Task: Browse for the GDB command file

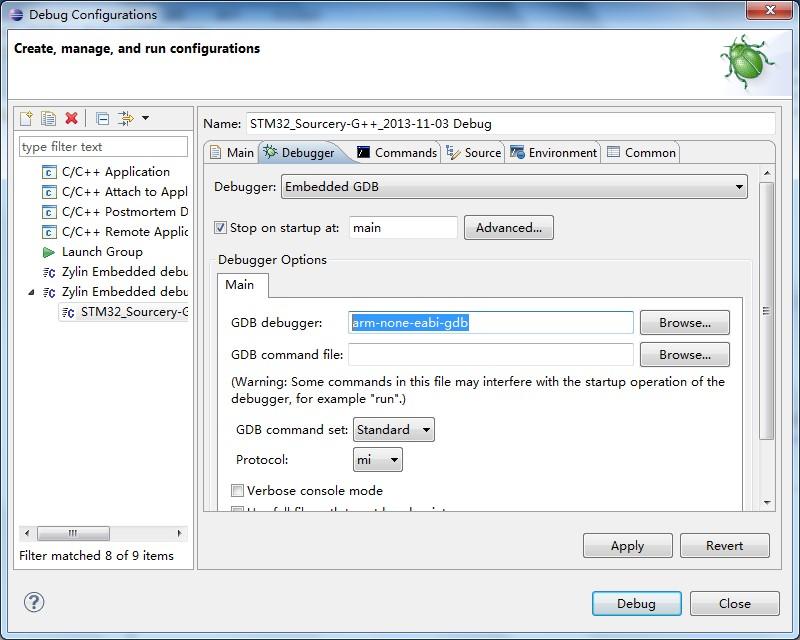Action: [x=685, y=355]
